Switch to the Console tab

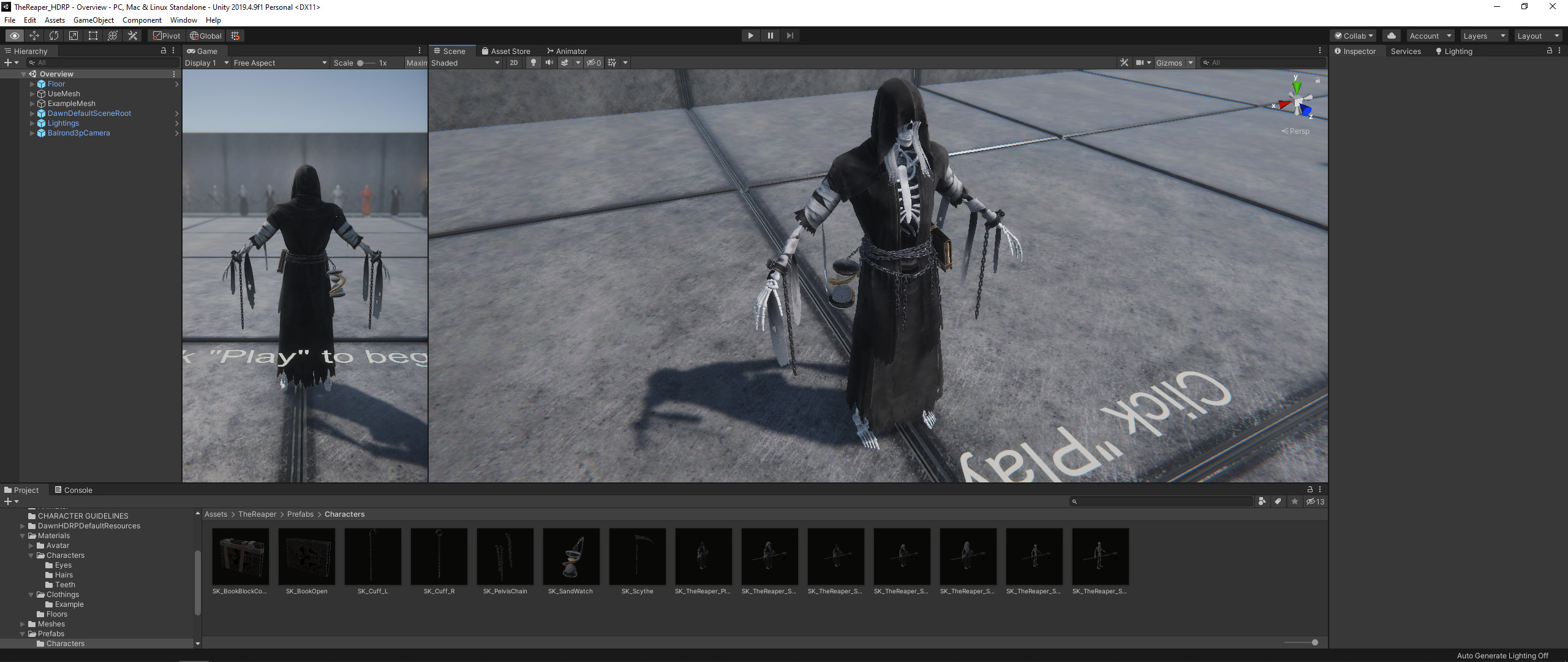(73, 490)
